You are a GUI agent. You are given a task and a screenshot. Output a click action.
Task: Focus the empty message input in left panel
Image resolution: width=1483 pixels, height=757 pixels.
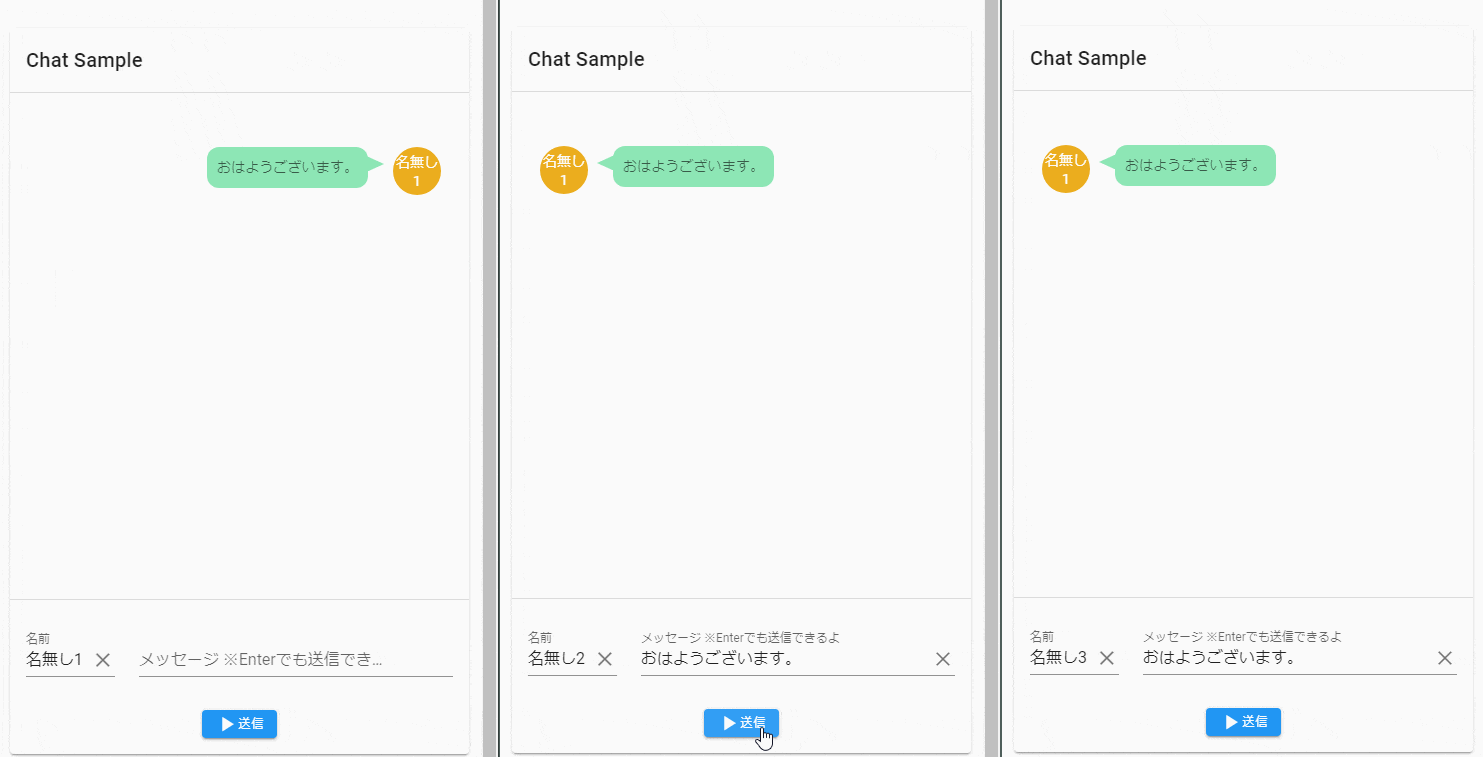point(296,660)
